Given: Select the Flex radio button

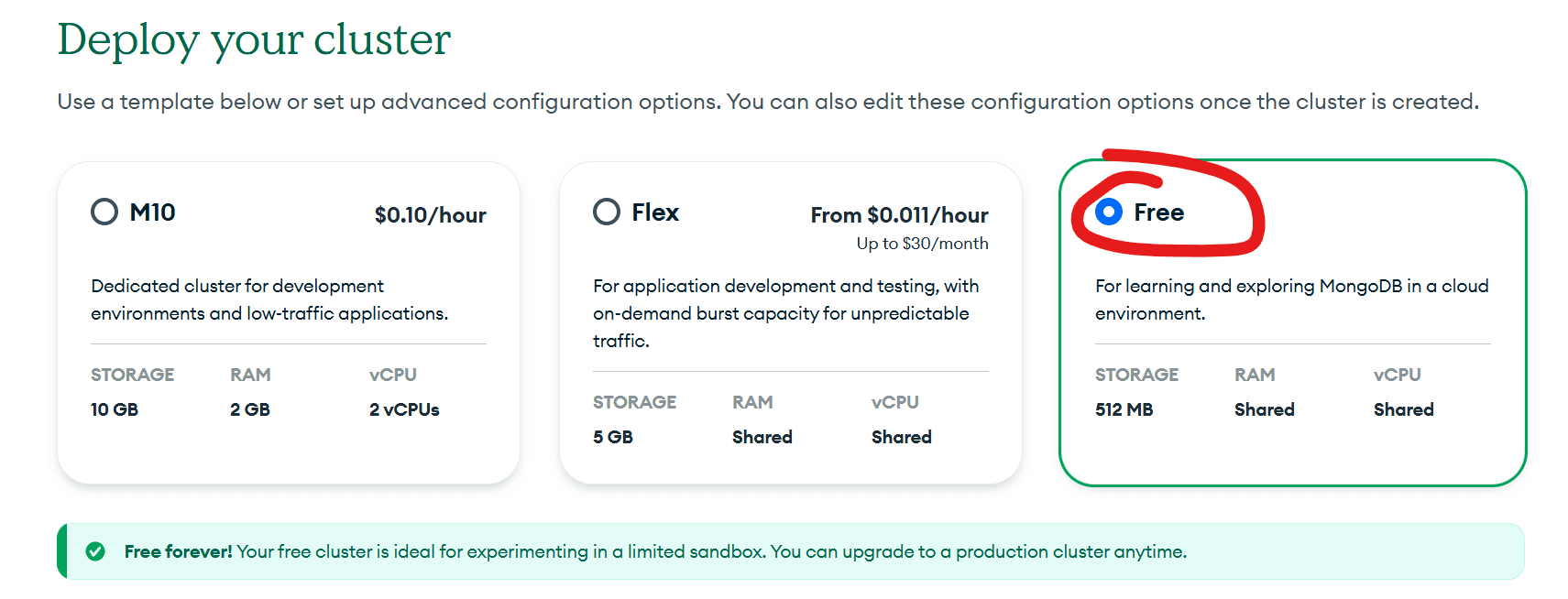Looking at the screenshot, I should pyautogui.click(x=606, y=212).
